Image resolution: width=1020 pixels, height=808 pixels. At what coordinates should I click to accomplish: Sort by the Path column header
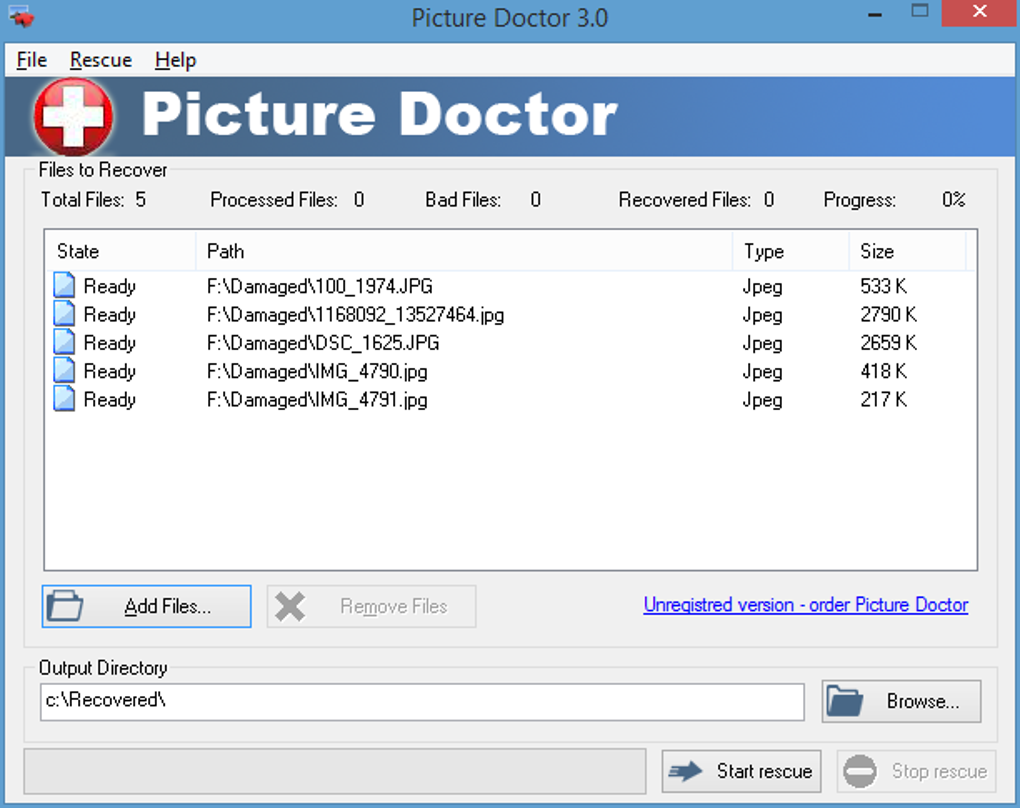click(x=464, y=251)
